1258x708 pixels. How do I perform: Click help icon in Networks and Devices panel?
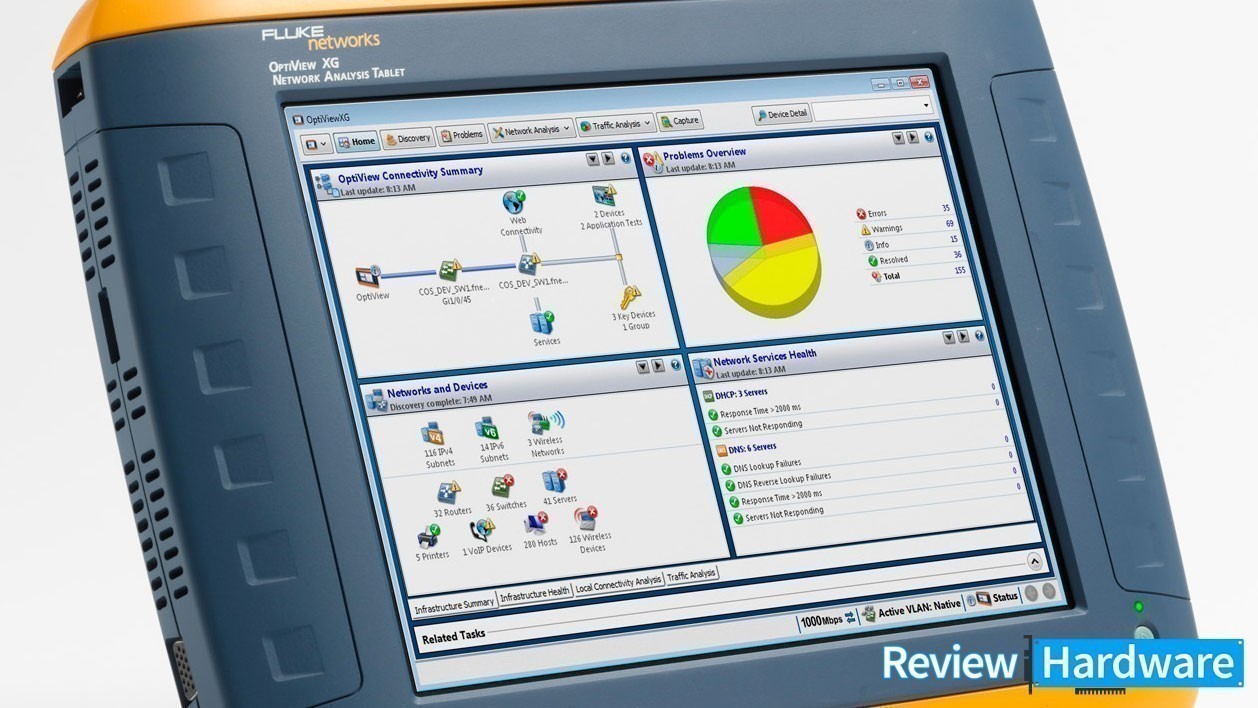click(675, 365)
